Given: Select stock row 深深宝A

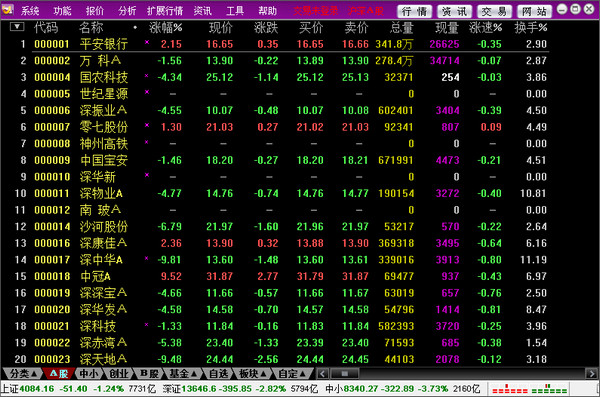Looking at the screenshot, I should click(281, 293).
